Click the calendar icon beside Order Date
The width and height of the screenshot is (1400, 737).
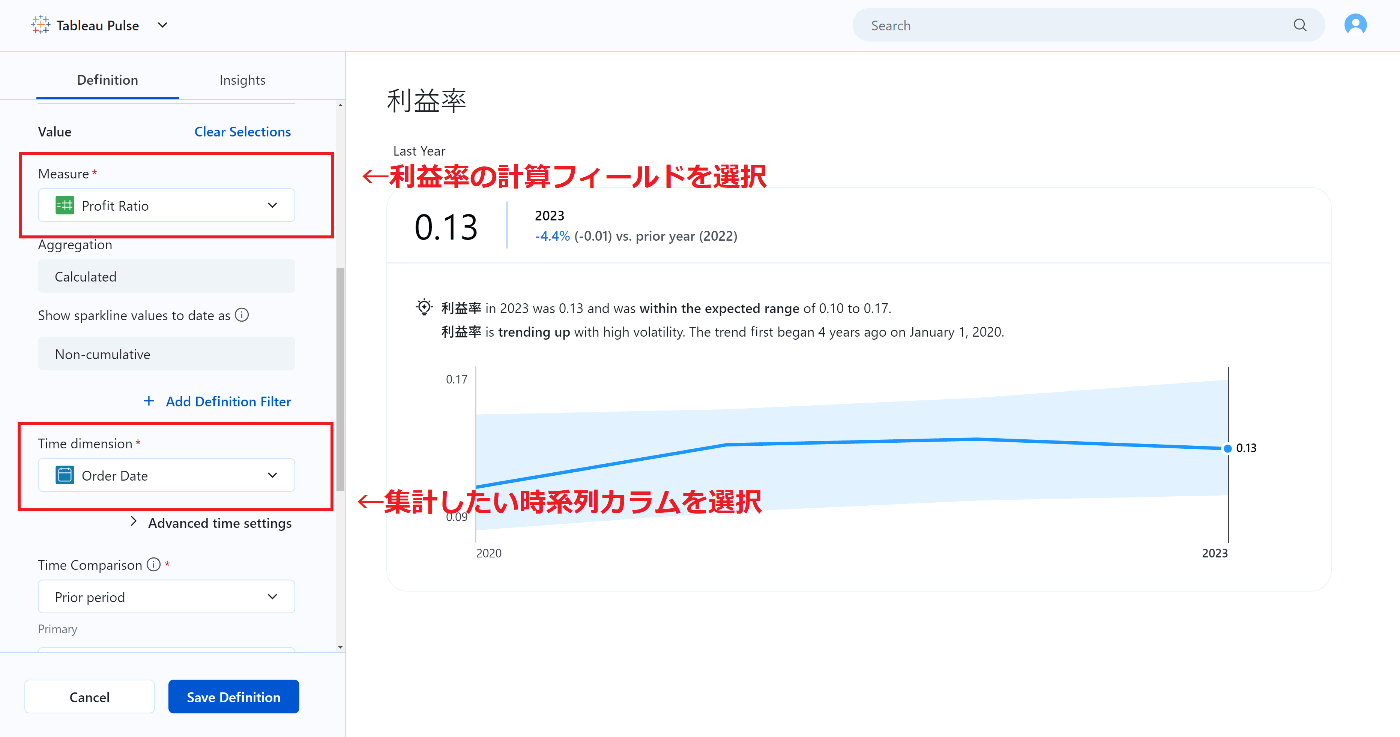[64, 475]
